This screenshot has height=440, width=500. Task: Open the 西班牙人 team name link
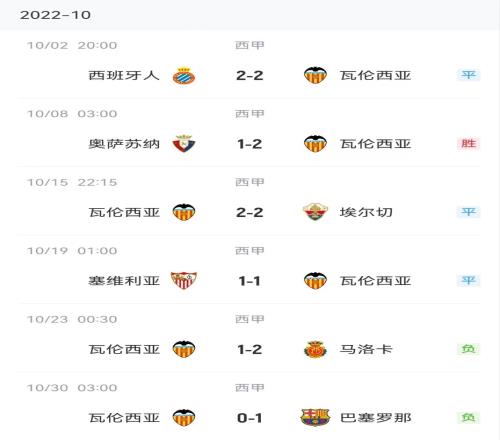tap(124, 75)
